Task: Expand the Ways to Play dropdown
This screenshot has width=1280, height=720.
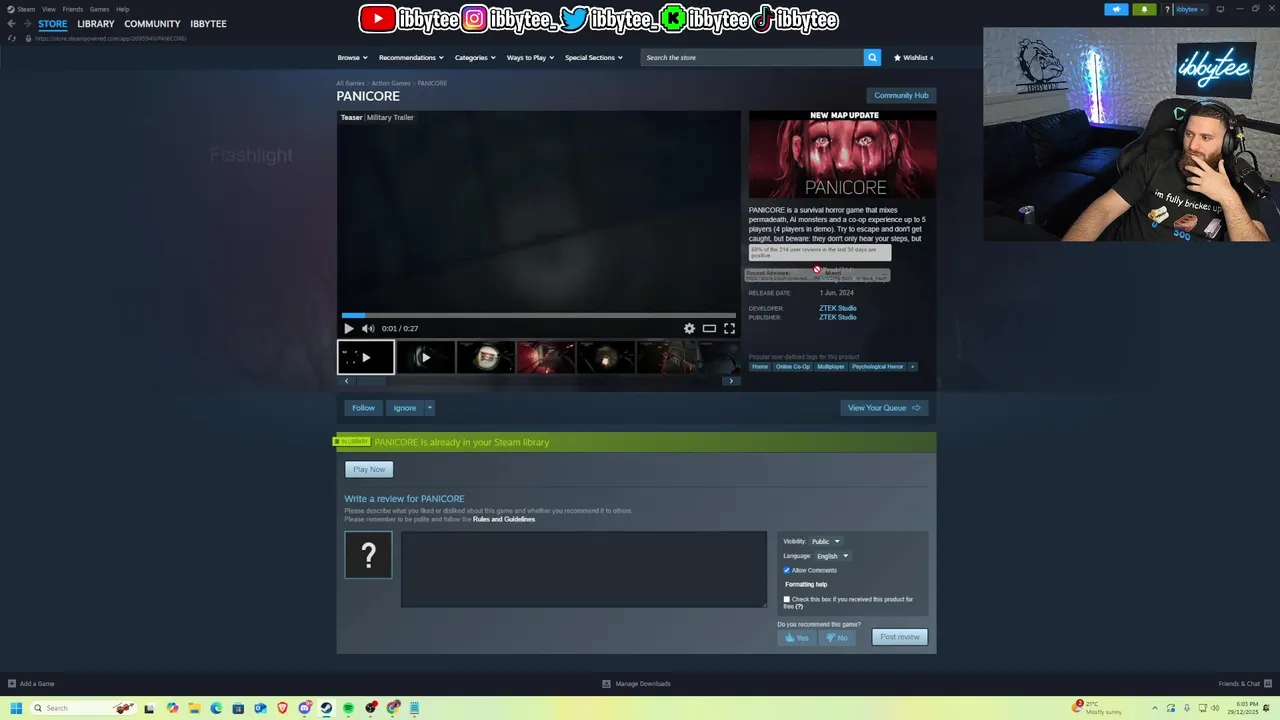Action: pyautogui.click(x=530, y=57)
